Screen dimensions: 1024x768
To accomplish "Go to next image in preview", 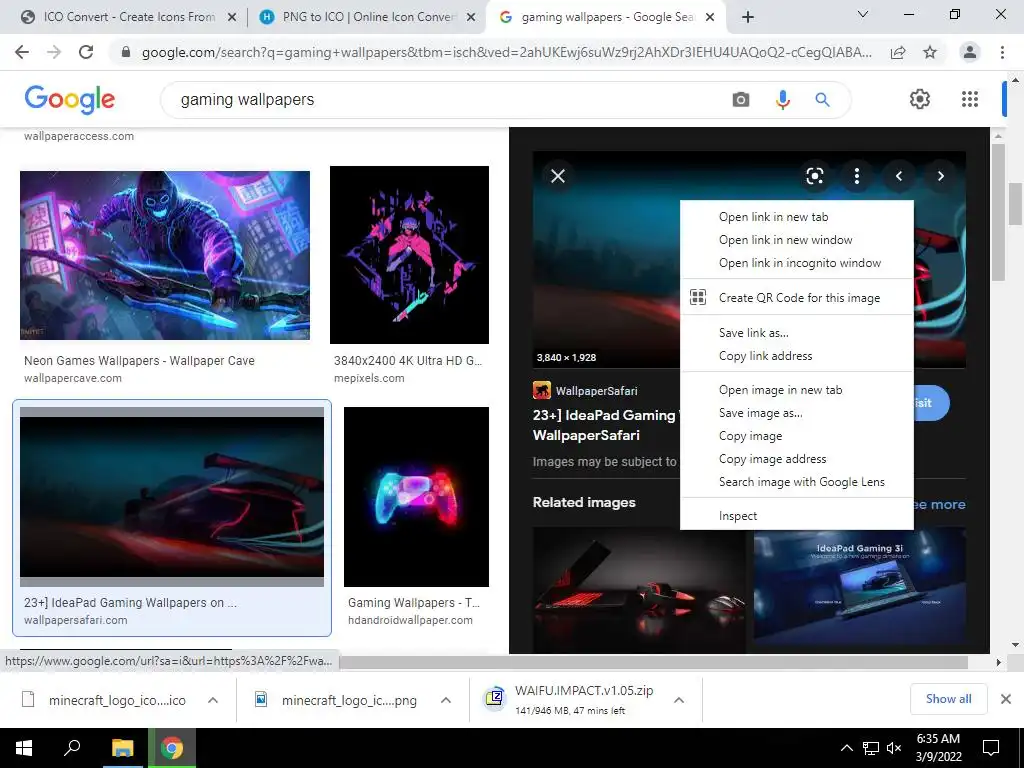I will 940,176.
